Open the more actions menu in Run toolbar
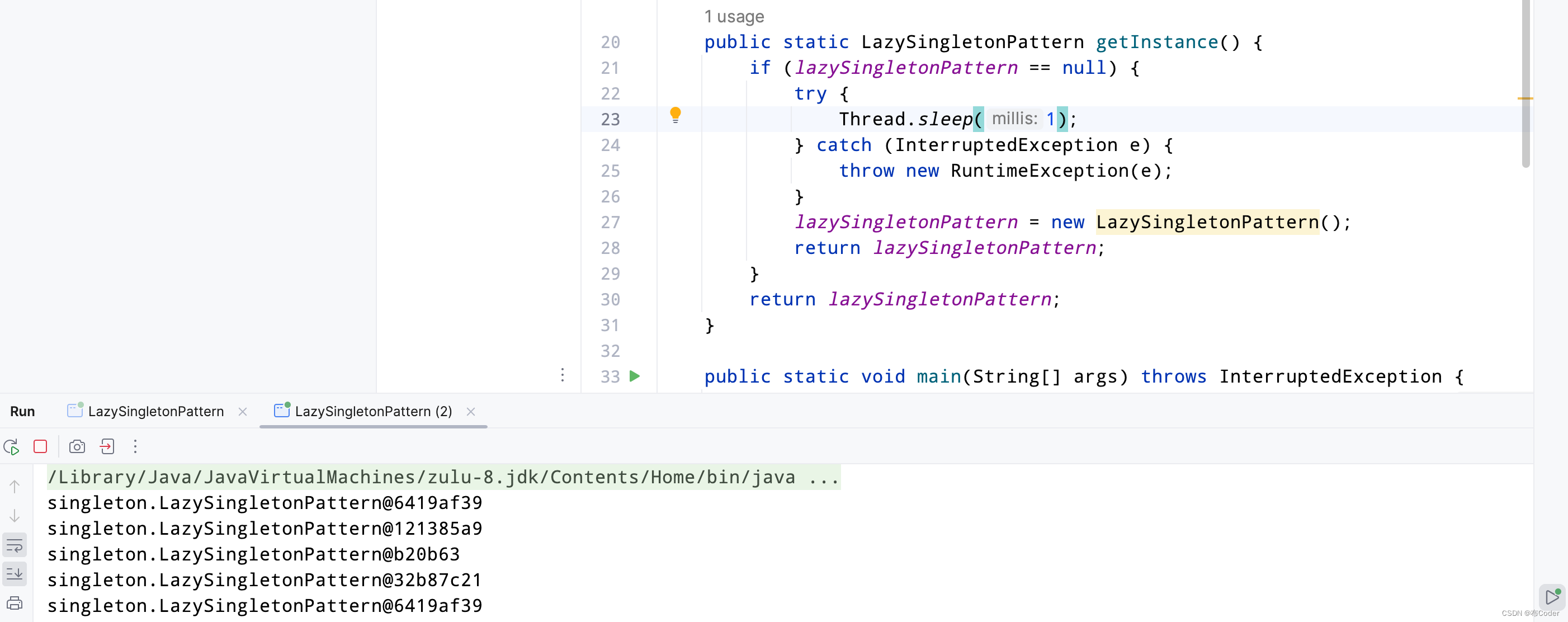The width and height of the screenshot is (1568, 622). coord(135,447)
